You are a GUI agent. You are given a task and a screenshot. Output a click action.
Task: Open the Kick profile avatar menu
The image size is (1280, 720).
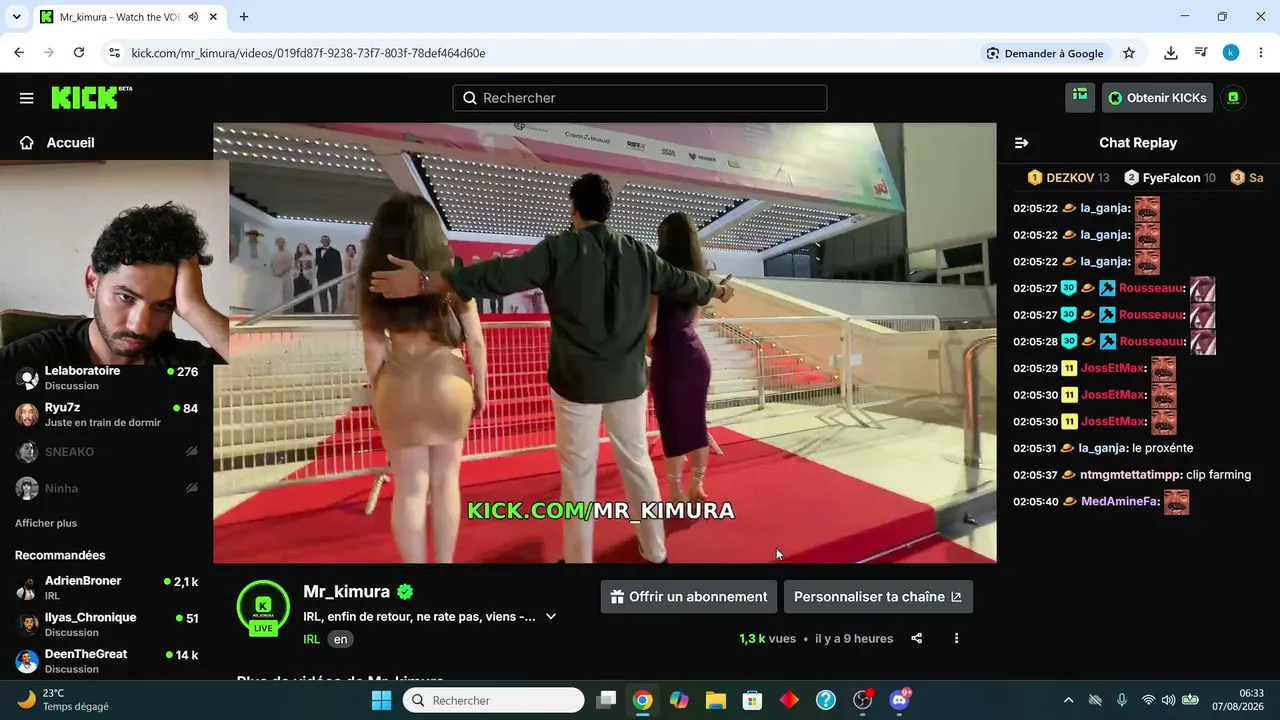coord(1233,98)
